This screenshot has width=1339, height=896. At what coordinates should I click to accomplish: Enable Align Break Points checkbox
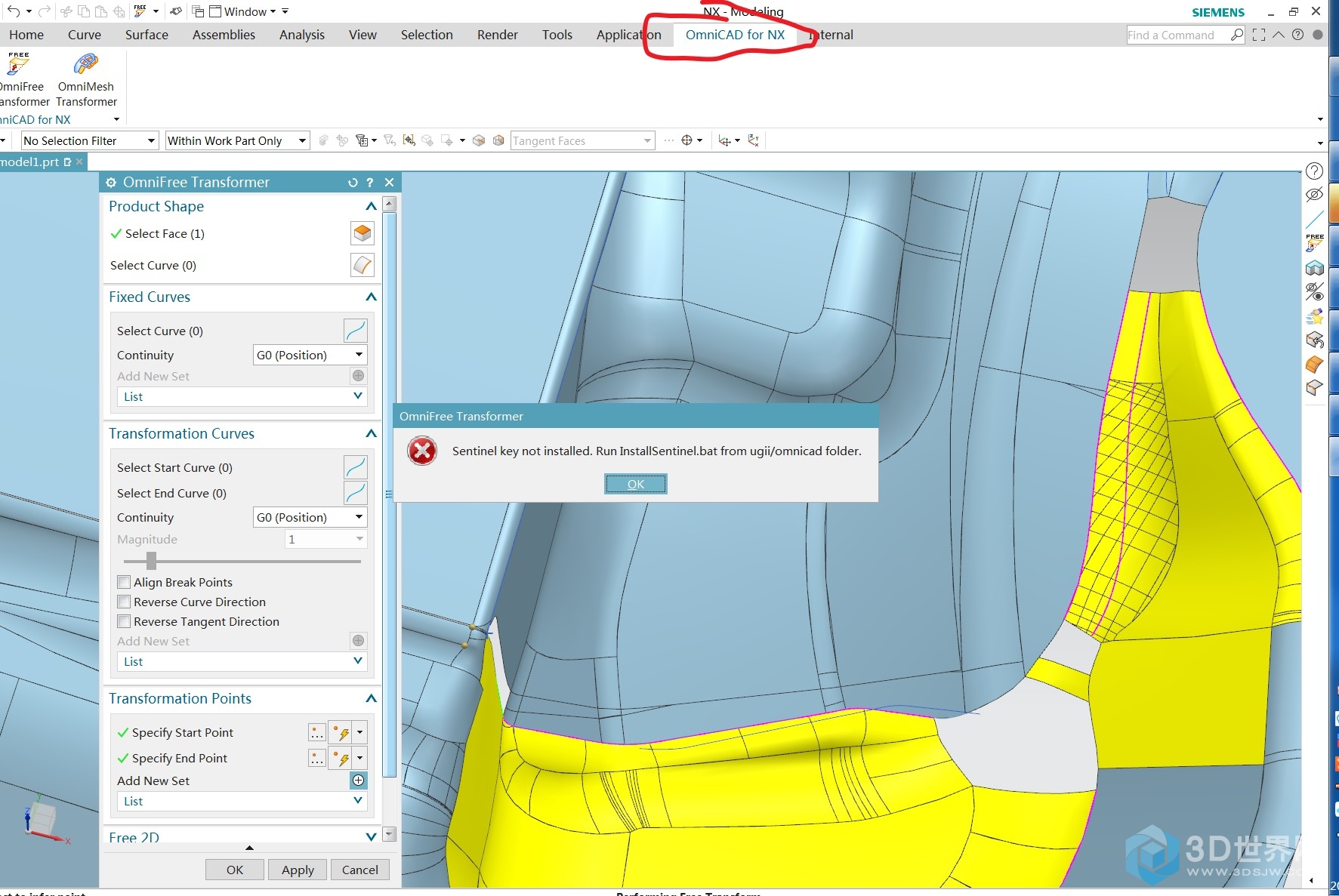pos(124,582)
